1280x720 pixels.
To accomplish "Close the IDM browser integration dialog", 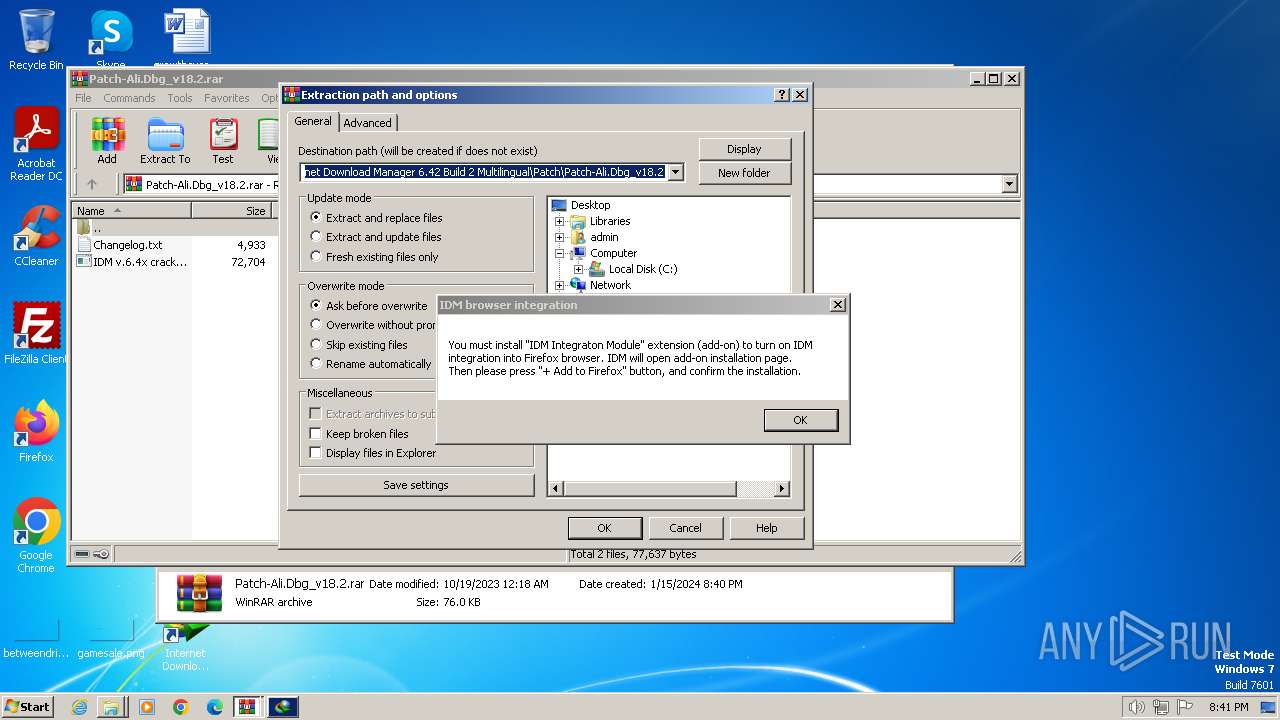I will [838, 305].
